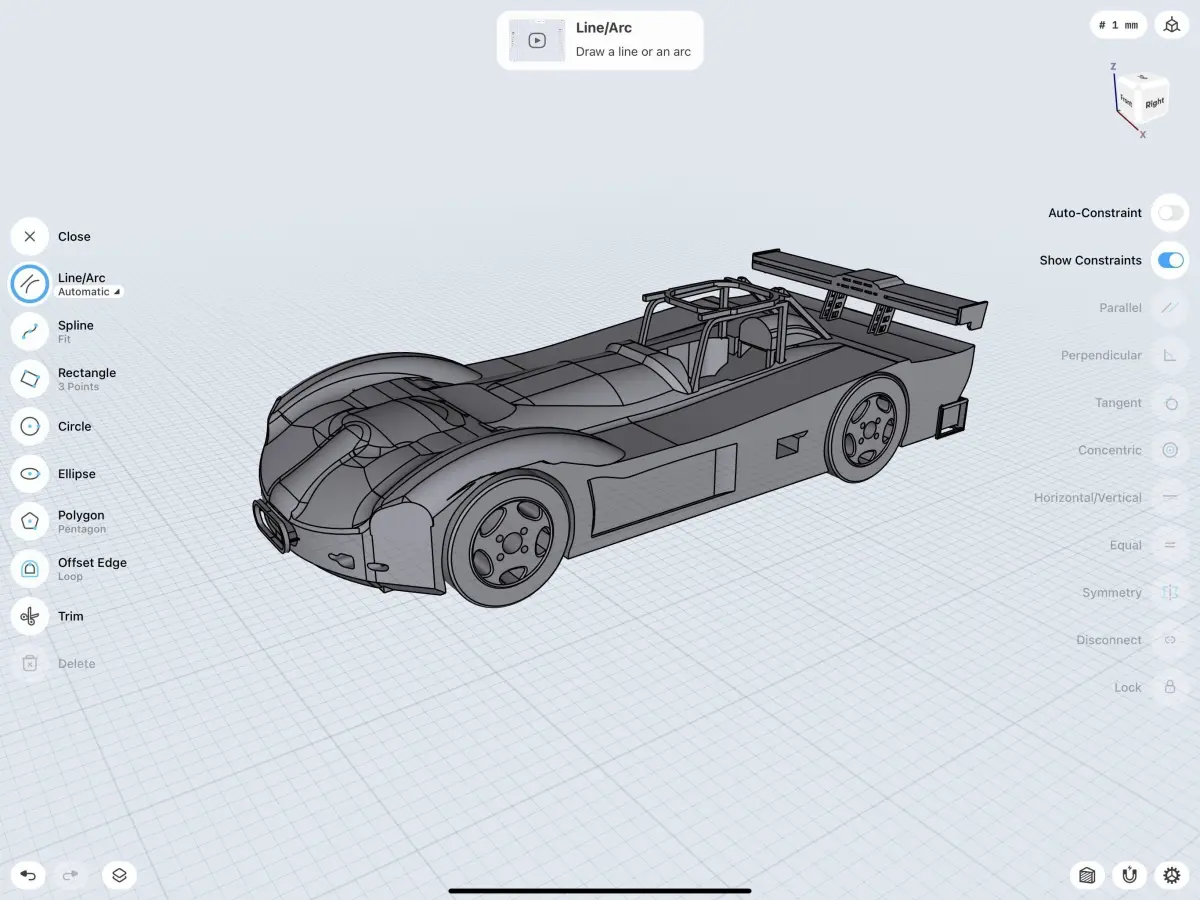Change the Polygon Pentagon sides option
Viewport: 1200px width, 900px height.
82,530
